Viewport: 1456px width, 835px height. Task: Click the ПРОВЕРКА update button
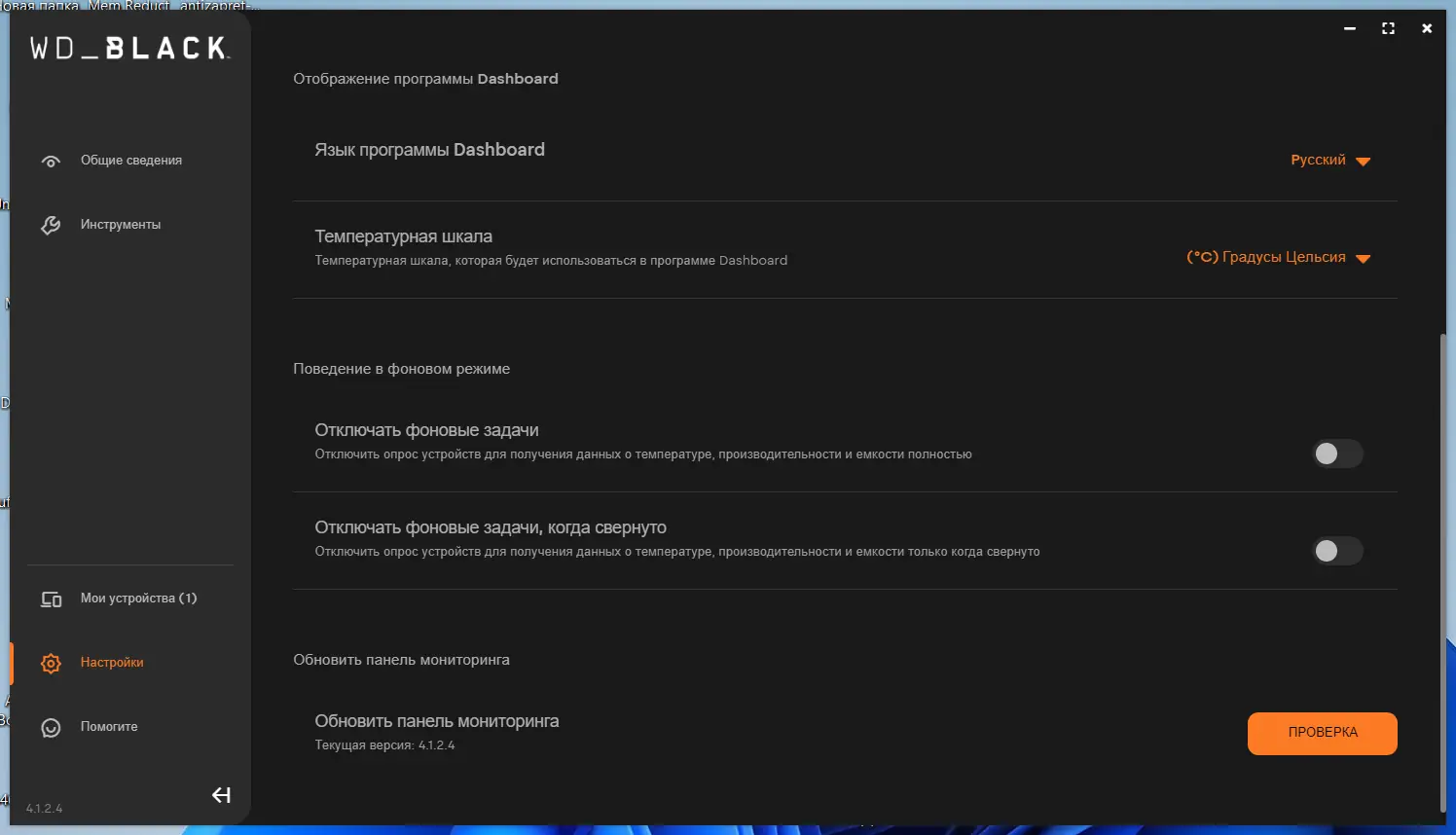point(1322,733)
